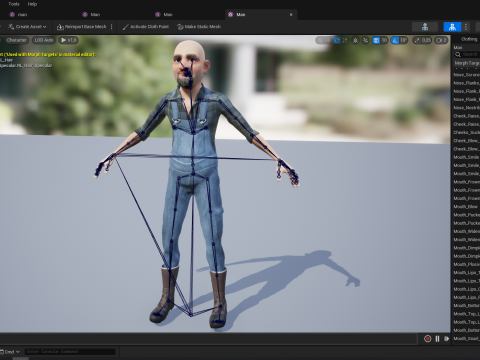
Task: Open the Cmd console type dropdown
Action: [11, 352]
